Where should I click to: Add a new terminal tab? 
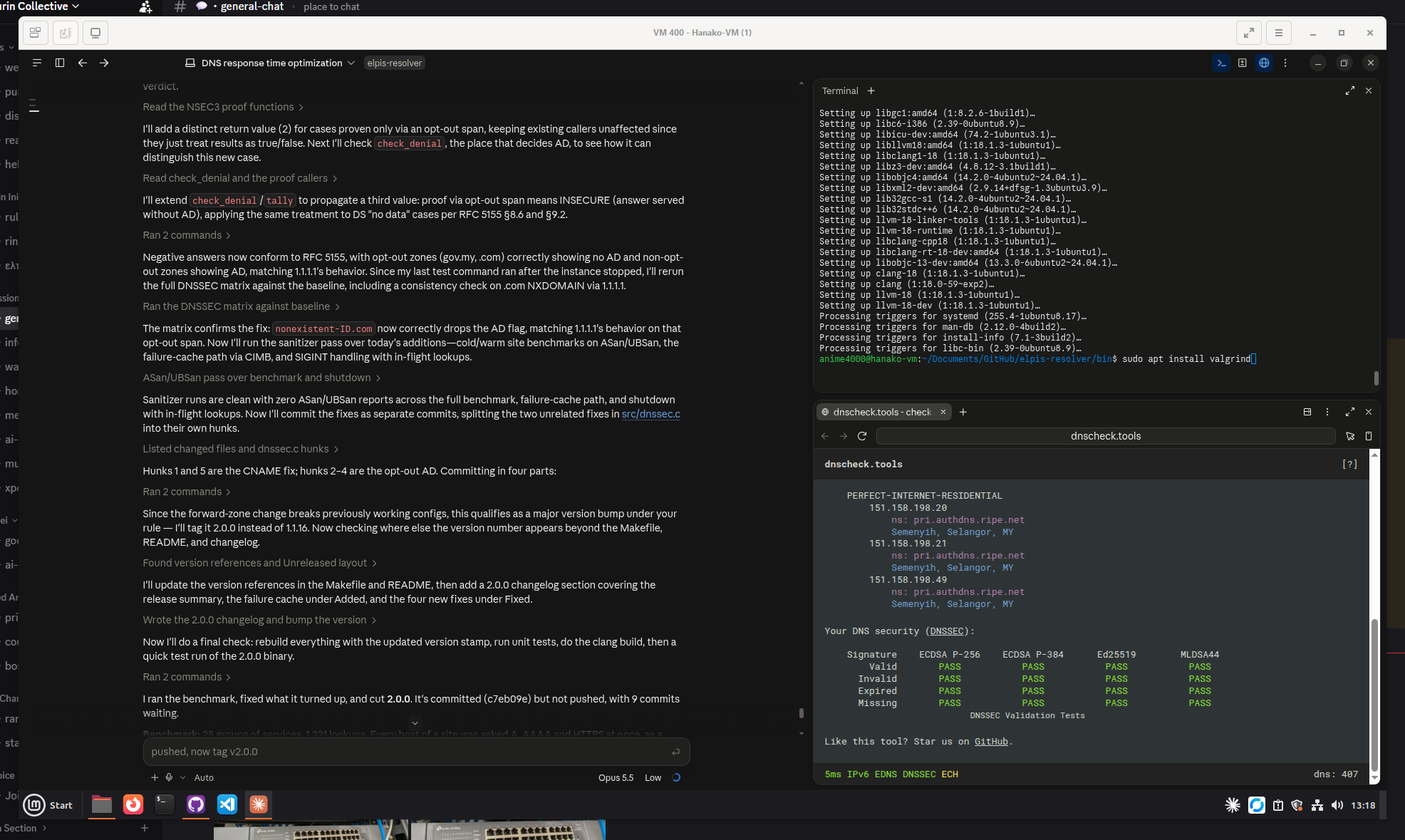(x=871, y=90)
